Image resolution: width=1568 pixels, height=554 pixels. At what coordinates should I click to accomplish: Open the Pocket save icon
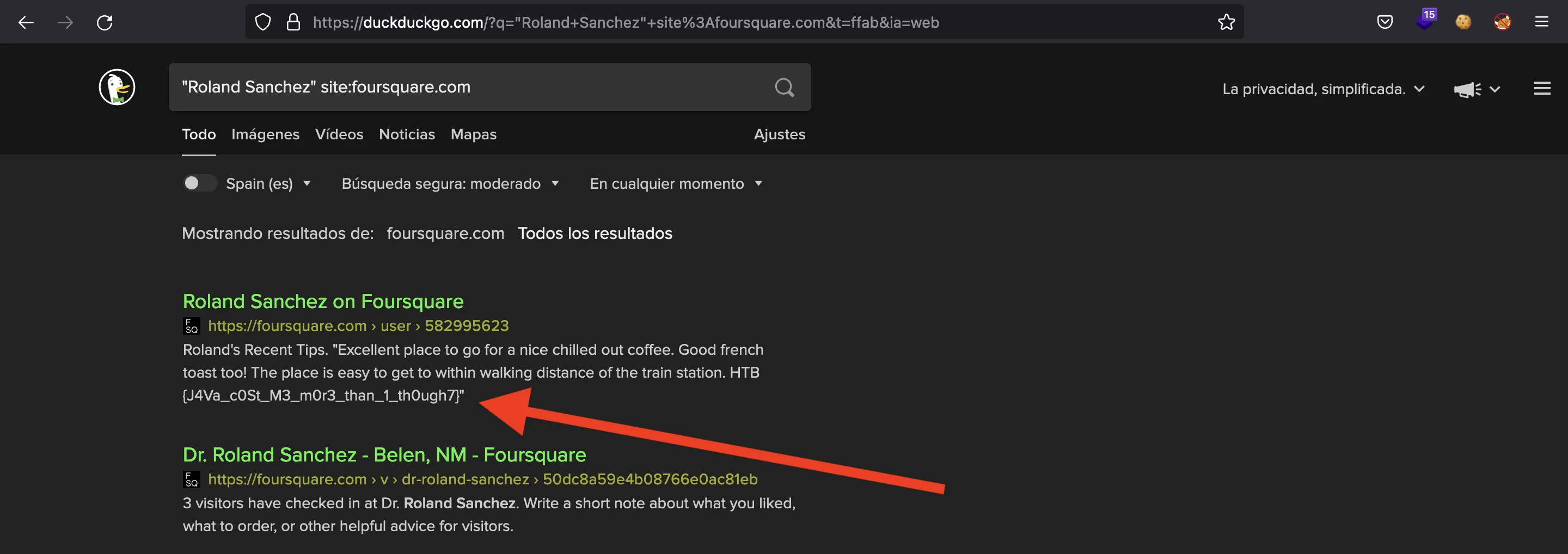pyautogui.click(x=1385, y=22)
